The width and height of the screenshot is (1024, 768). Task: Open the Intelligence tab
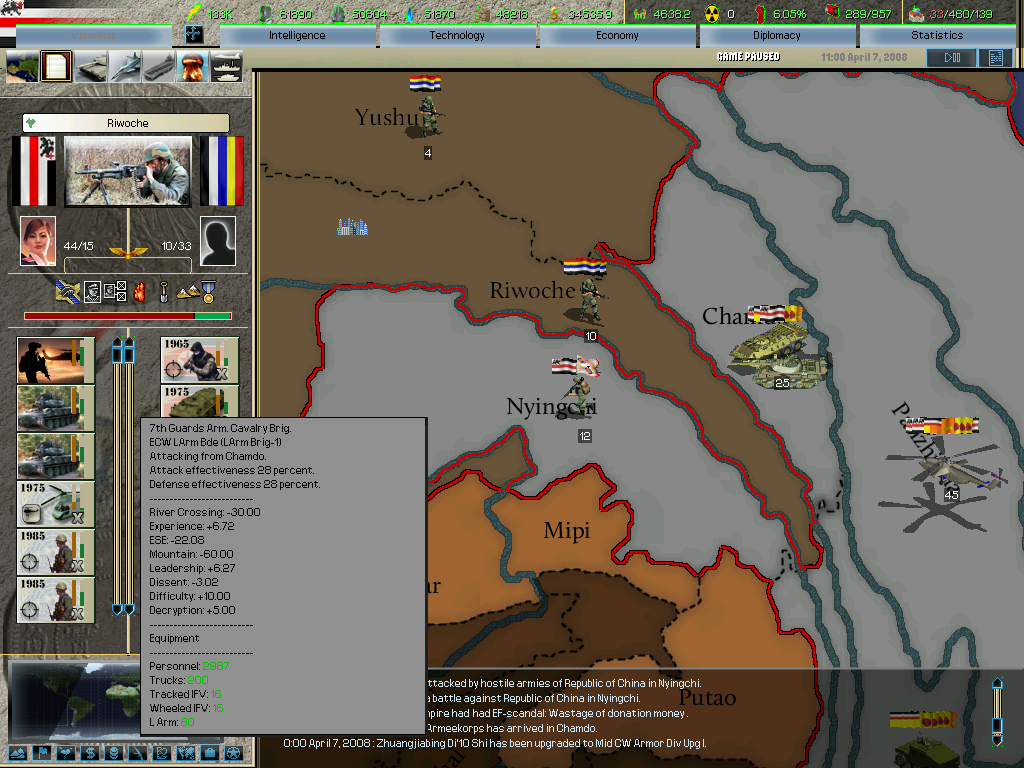click(x=297, y=35)
